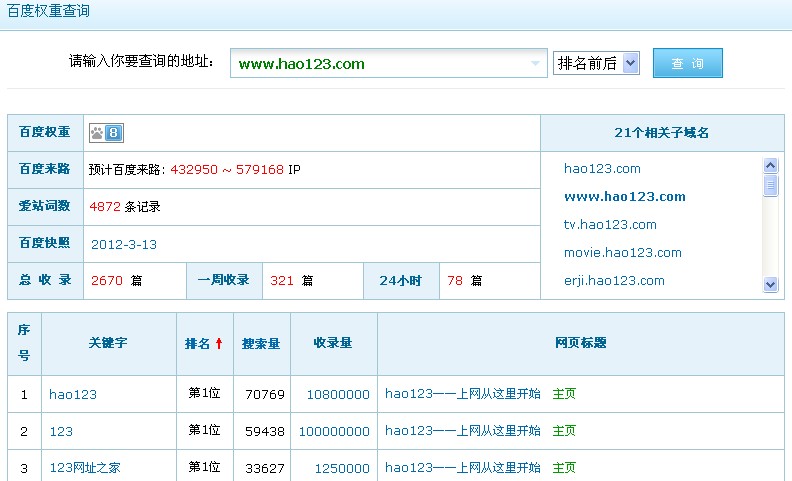Click the 一周收录 label
The image size is (792, 481).
click(x=223, y=280)
